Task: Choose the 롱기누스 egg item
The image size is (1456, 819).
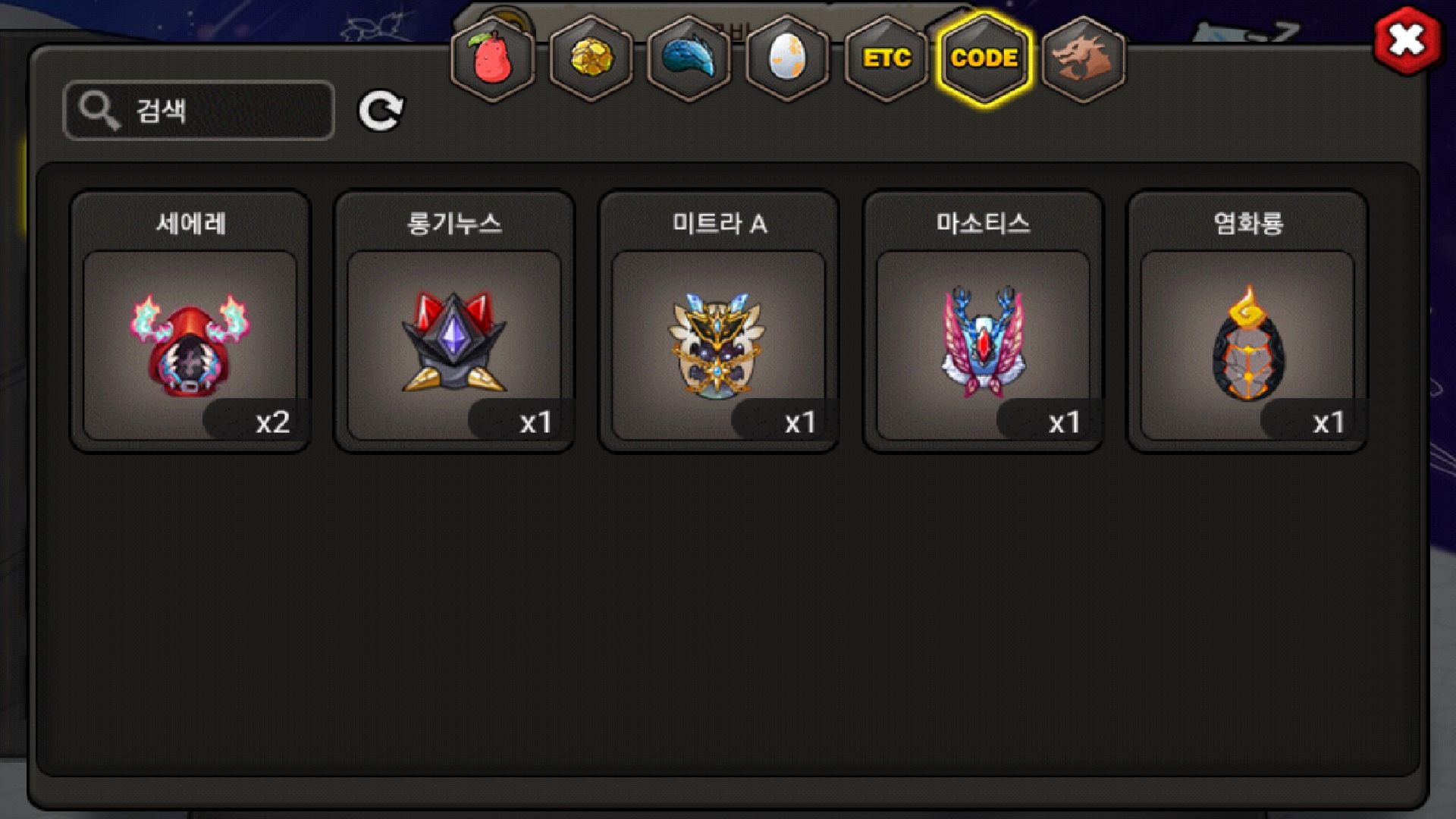Action: pyautogui.click(x=454, y=322)
